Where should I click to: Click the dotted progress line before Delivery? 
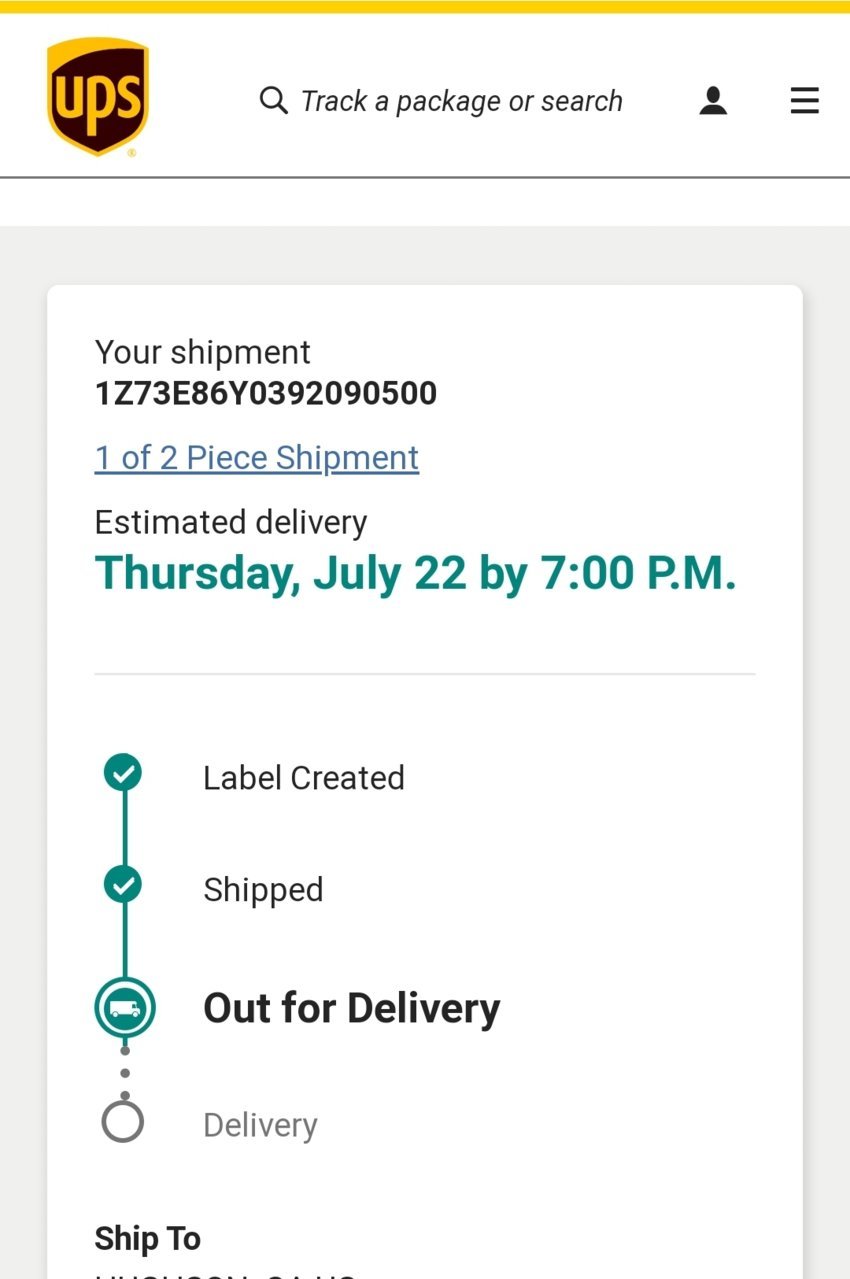pyautogui.click(x=124, y=1072)
